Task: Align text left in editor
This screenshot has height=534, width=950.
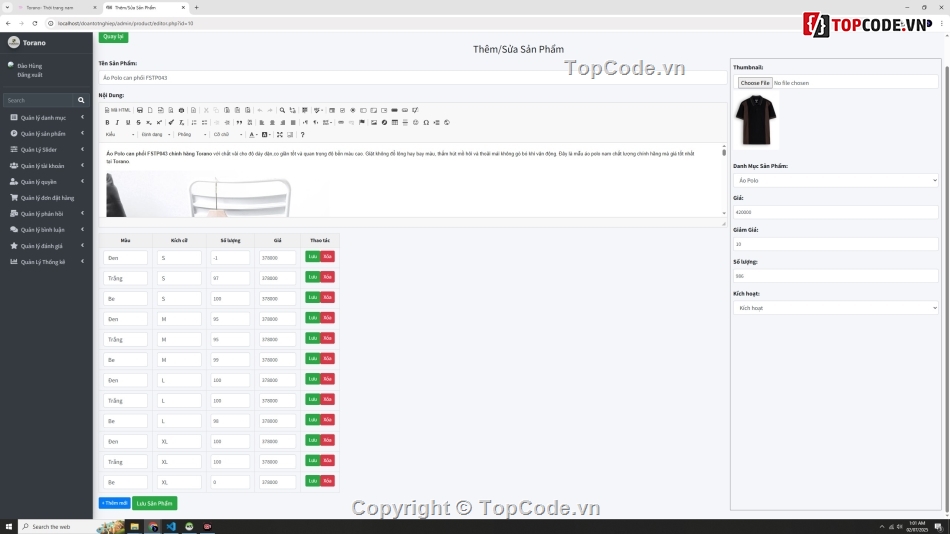Action: coord(262,122)
